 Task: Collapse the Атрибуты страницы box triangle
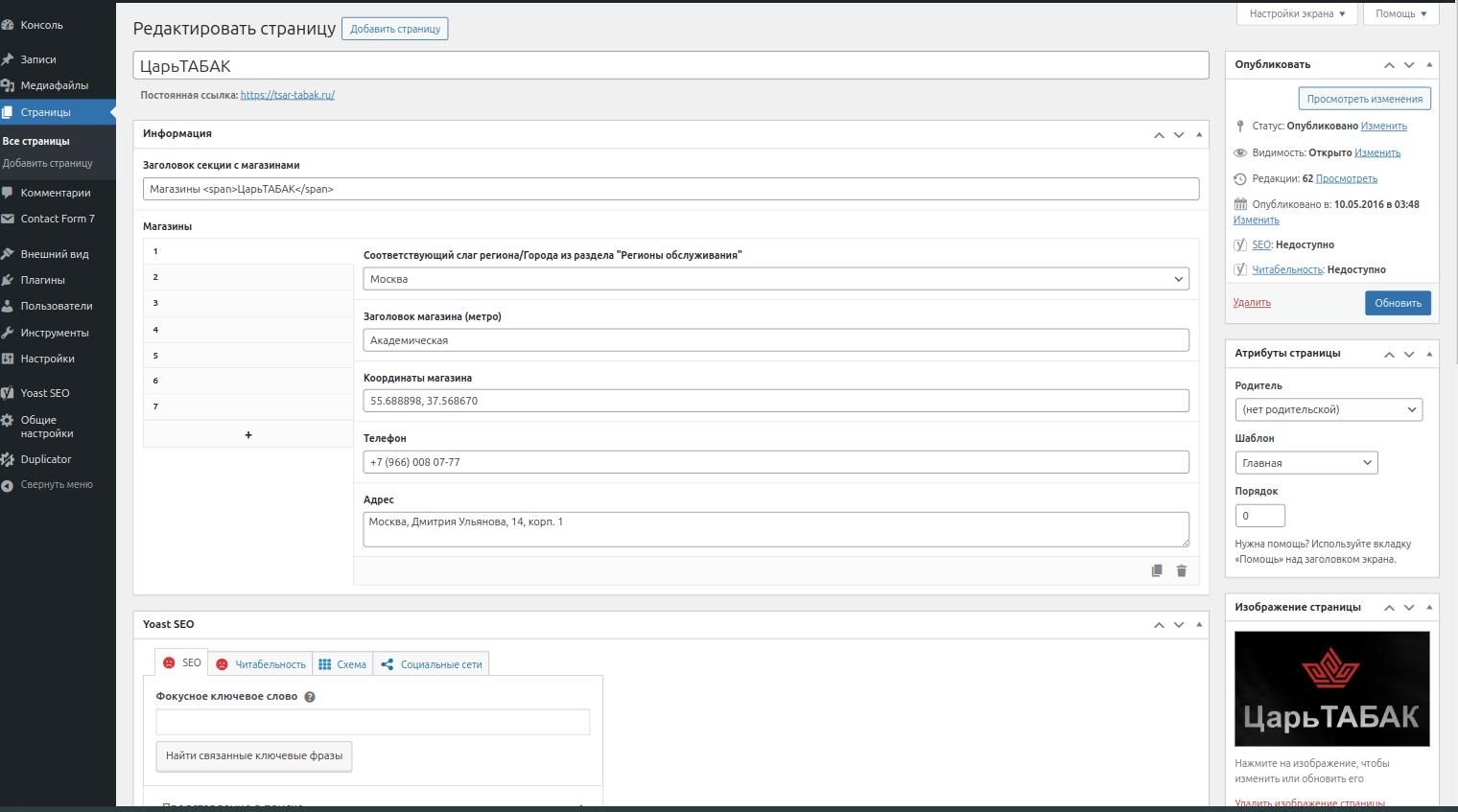point(1429,354)
